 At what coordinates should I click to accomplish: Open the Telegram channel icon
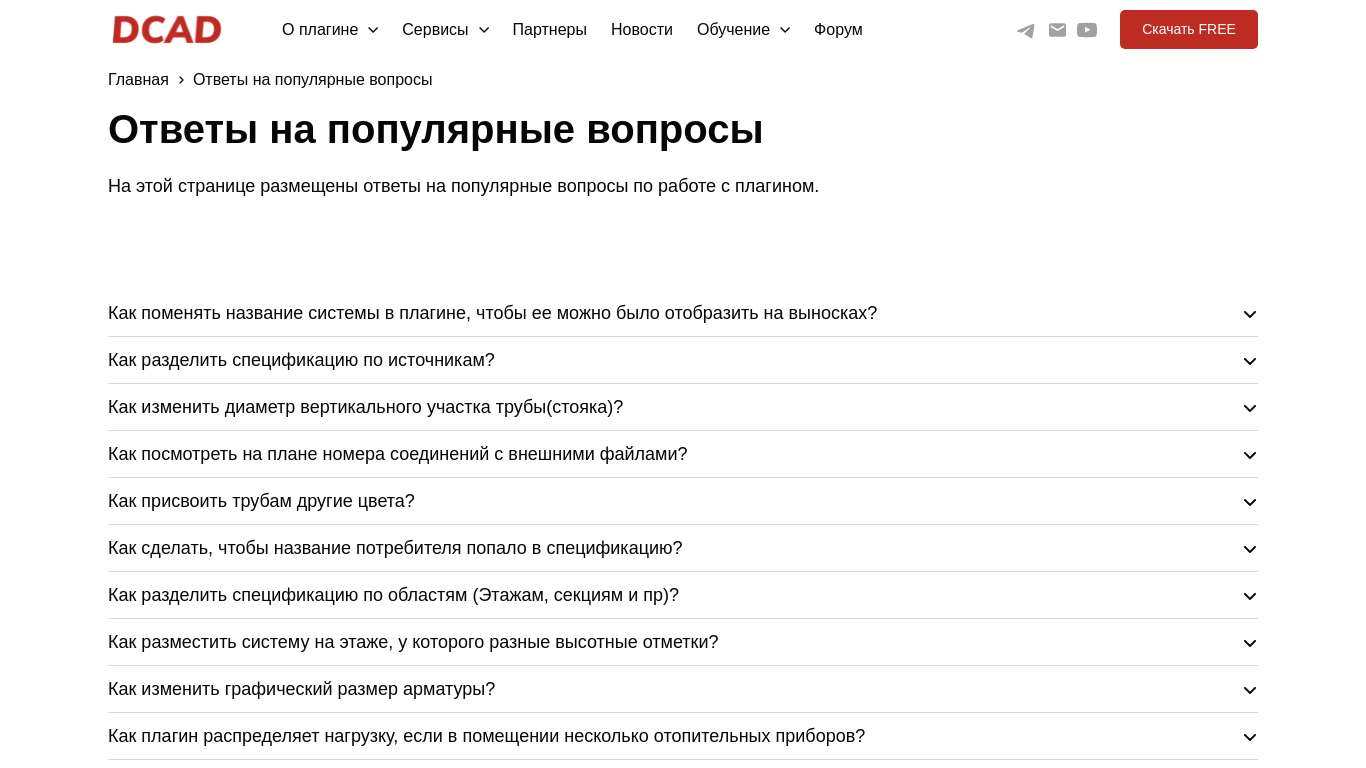(1025, 30)
